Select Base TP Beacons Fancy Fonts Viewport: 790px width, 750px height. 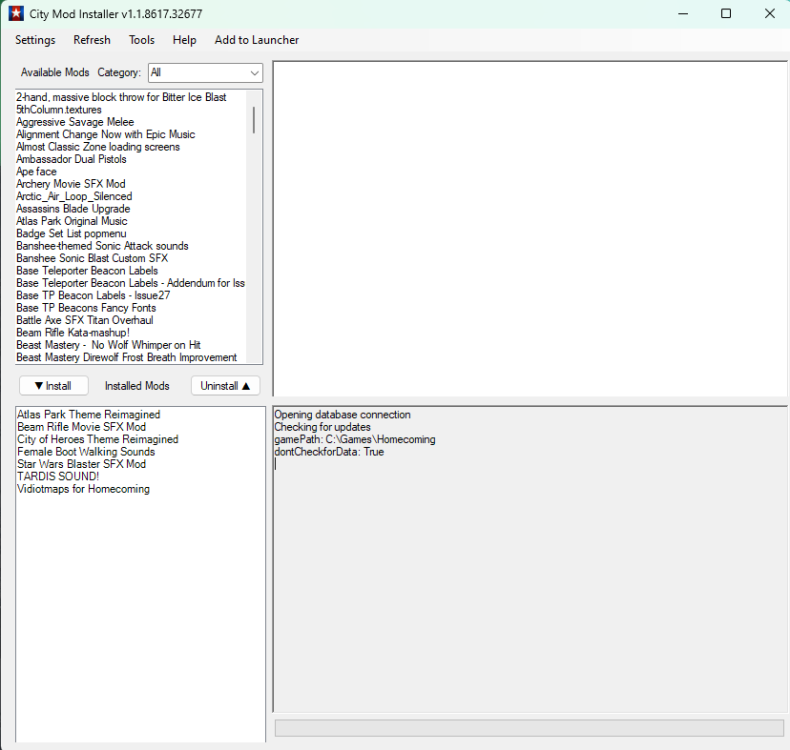86,308
